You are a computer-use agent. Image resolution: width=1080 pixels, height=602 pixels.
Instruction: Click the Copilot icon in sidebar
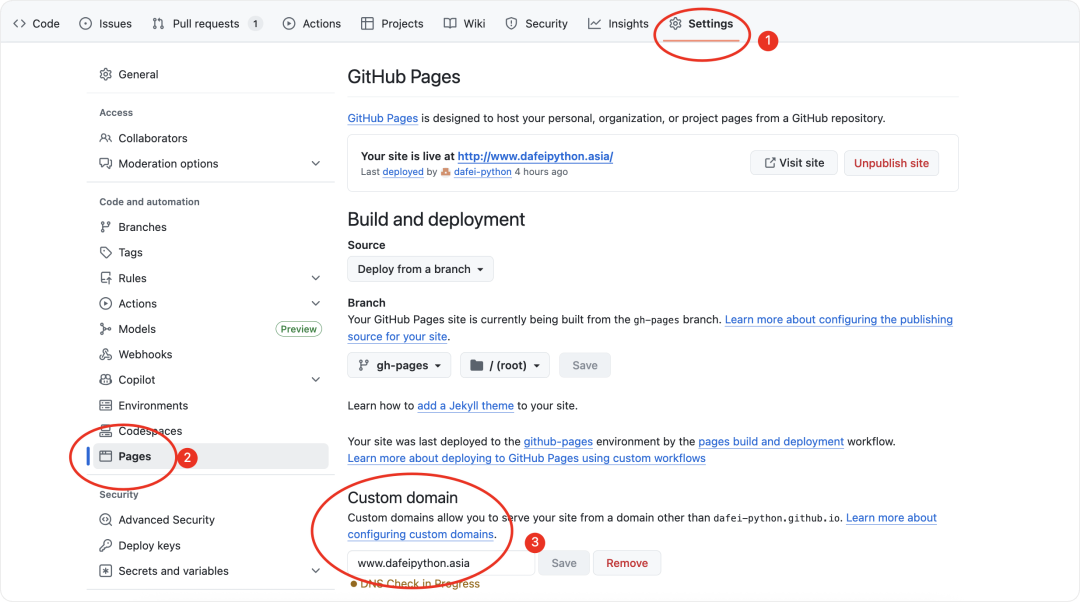[105, 380]
